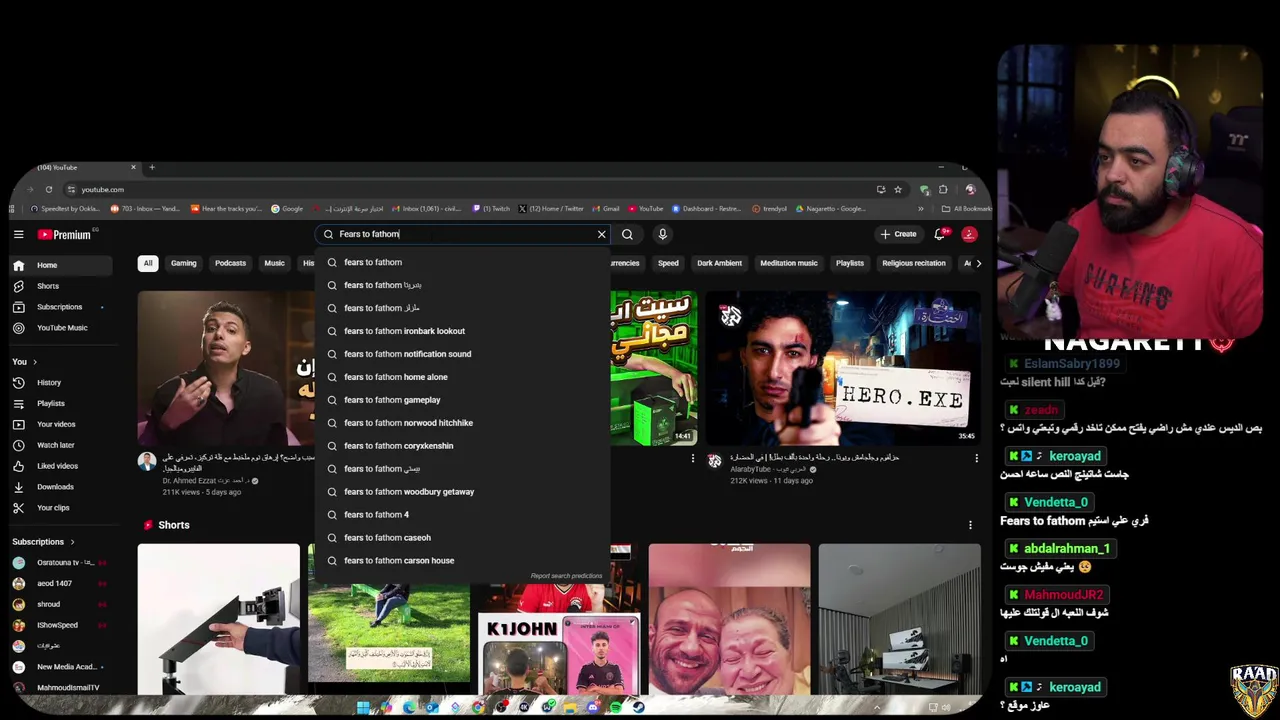Choose suggestion fears to fathom coryxkenshin

tap(462, 446)
